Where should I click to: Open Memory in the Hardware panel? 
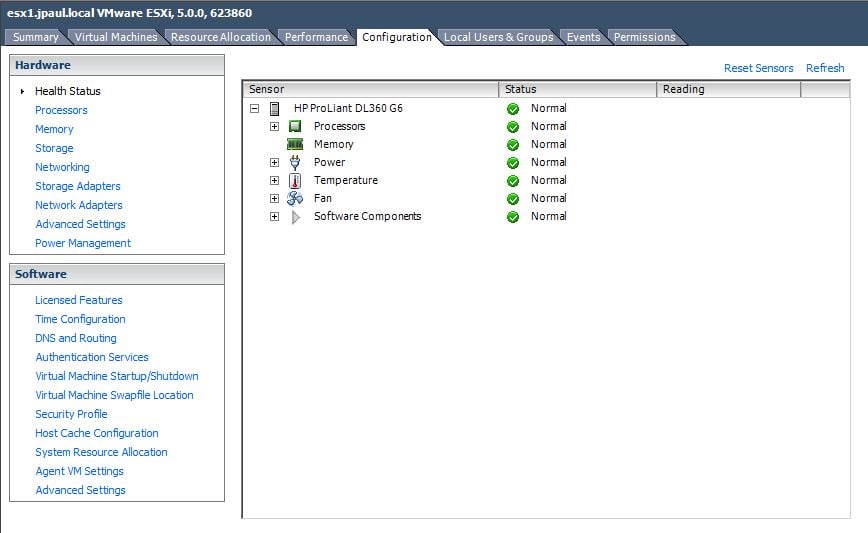point(54,129)
